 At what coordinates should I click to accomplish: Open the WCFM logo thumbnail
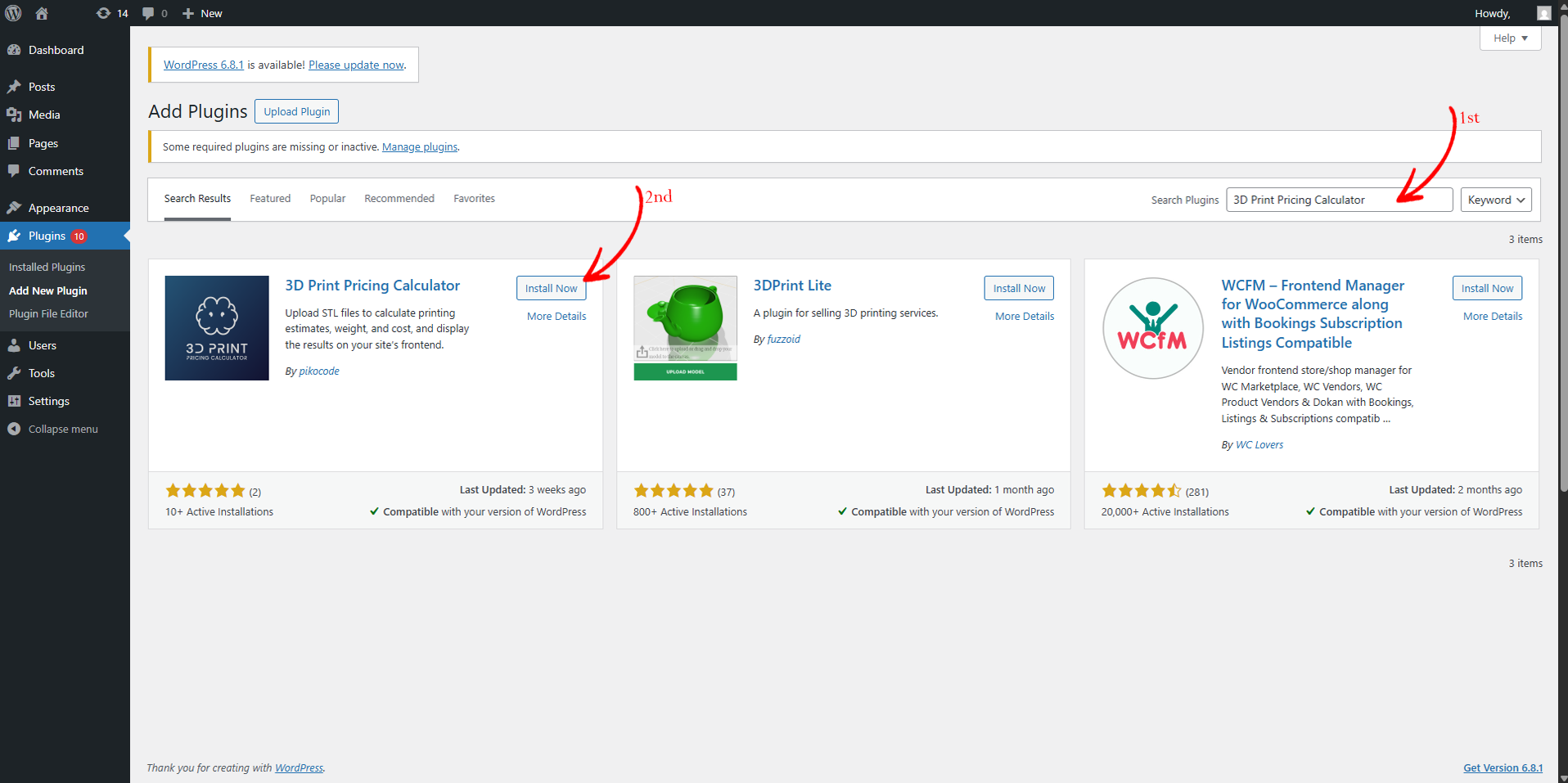click(x=1153, y=328)
